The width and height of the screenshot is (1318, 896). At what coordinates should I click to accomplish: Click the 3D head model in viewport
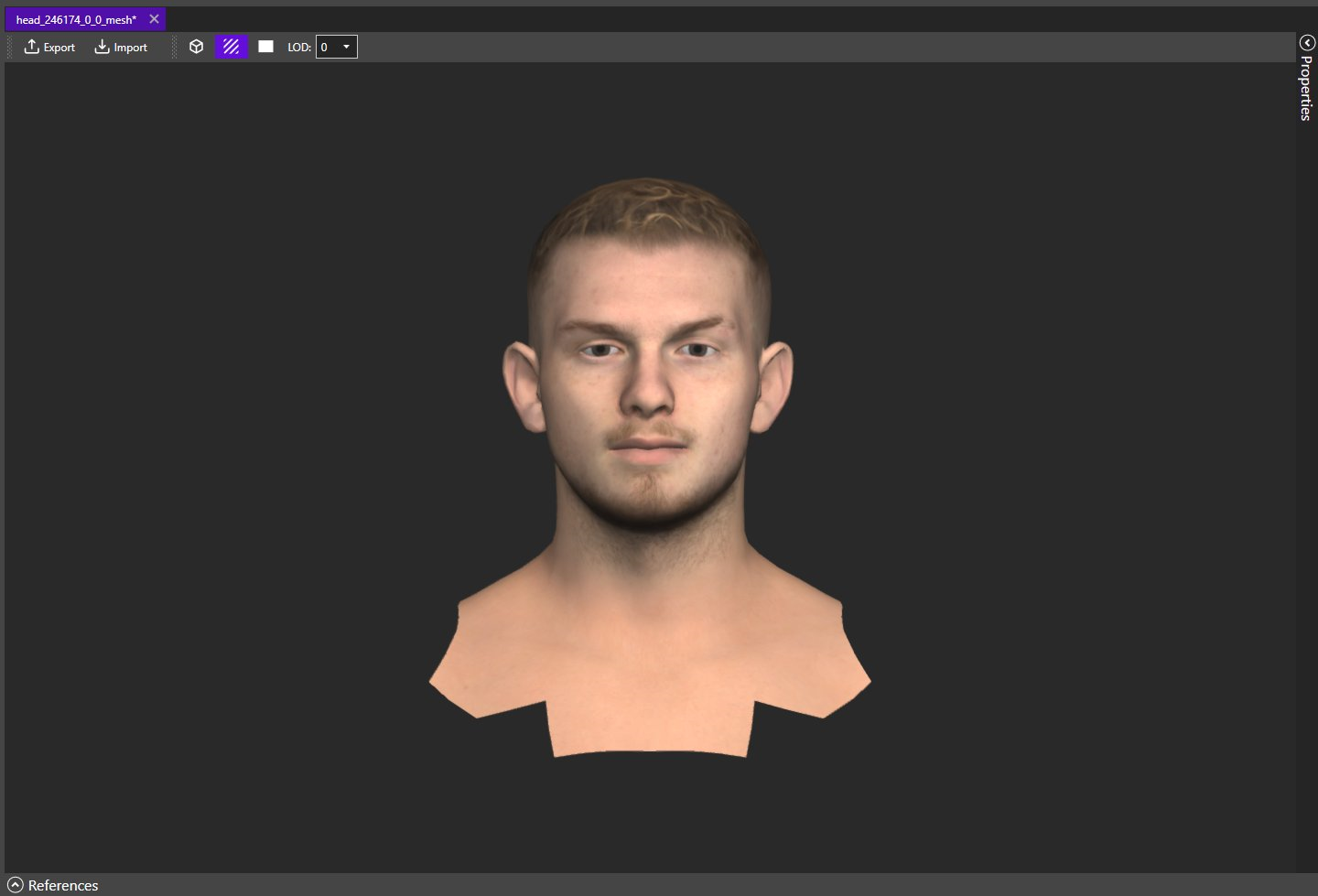(650, 467)
